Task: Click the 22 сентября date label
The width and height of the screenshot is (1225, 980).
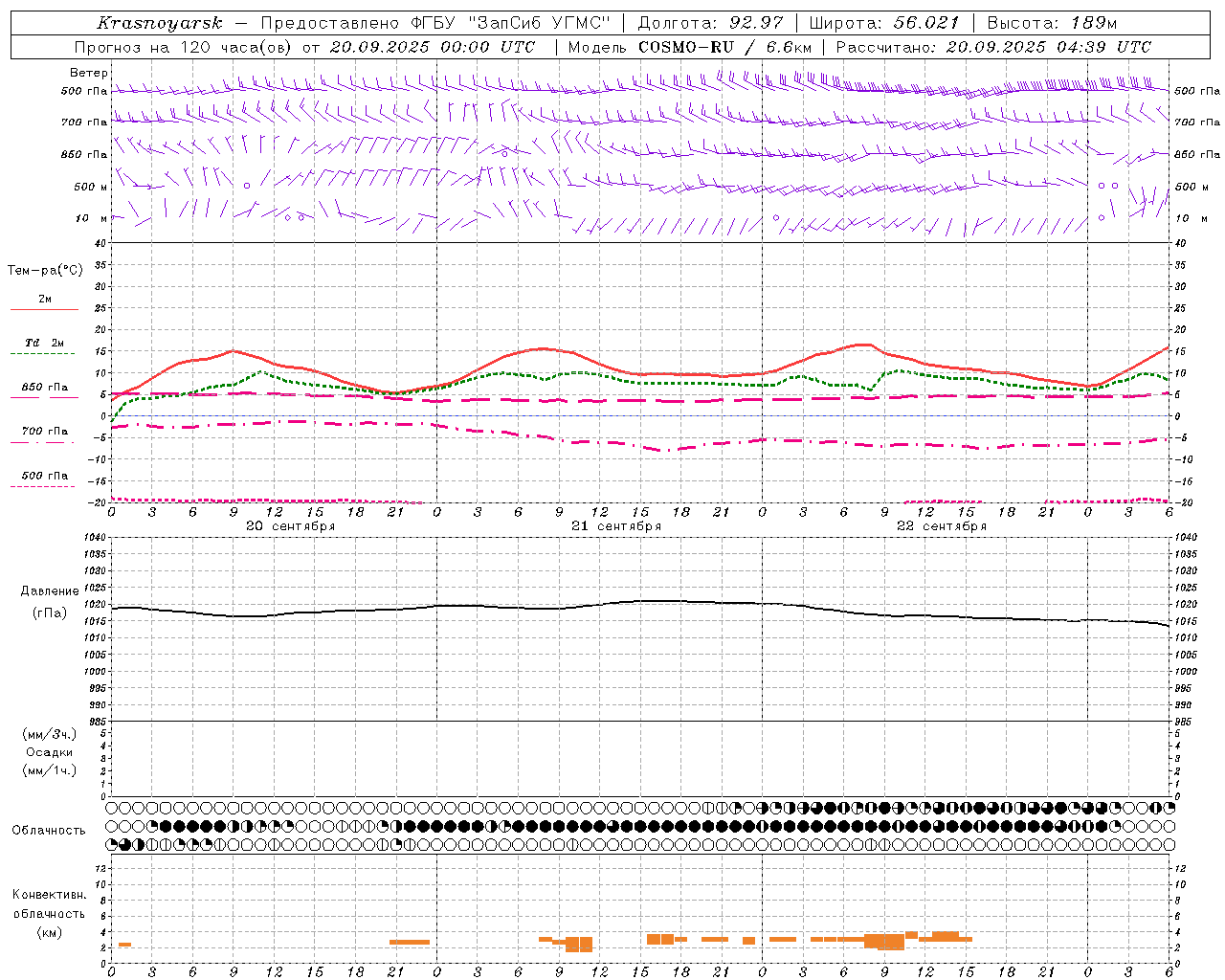Action: point(942,526)
